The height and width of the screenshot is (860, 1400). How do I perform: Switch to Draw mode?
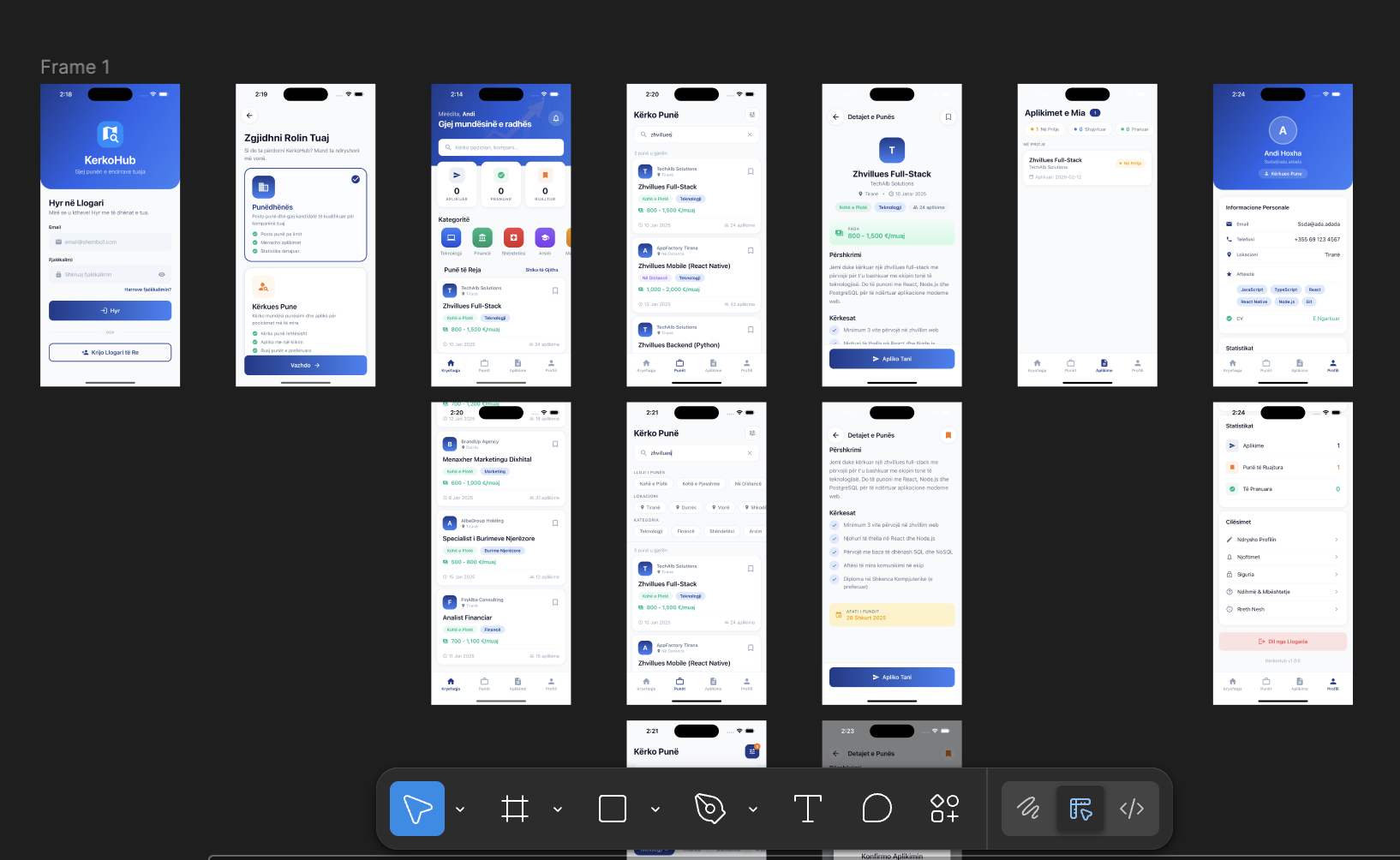(1028, 809)
